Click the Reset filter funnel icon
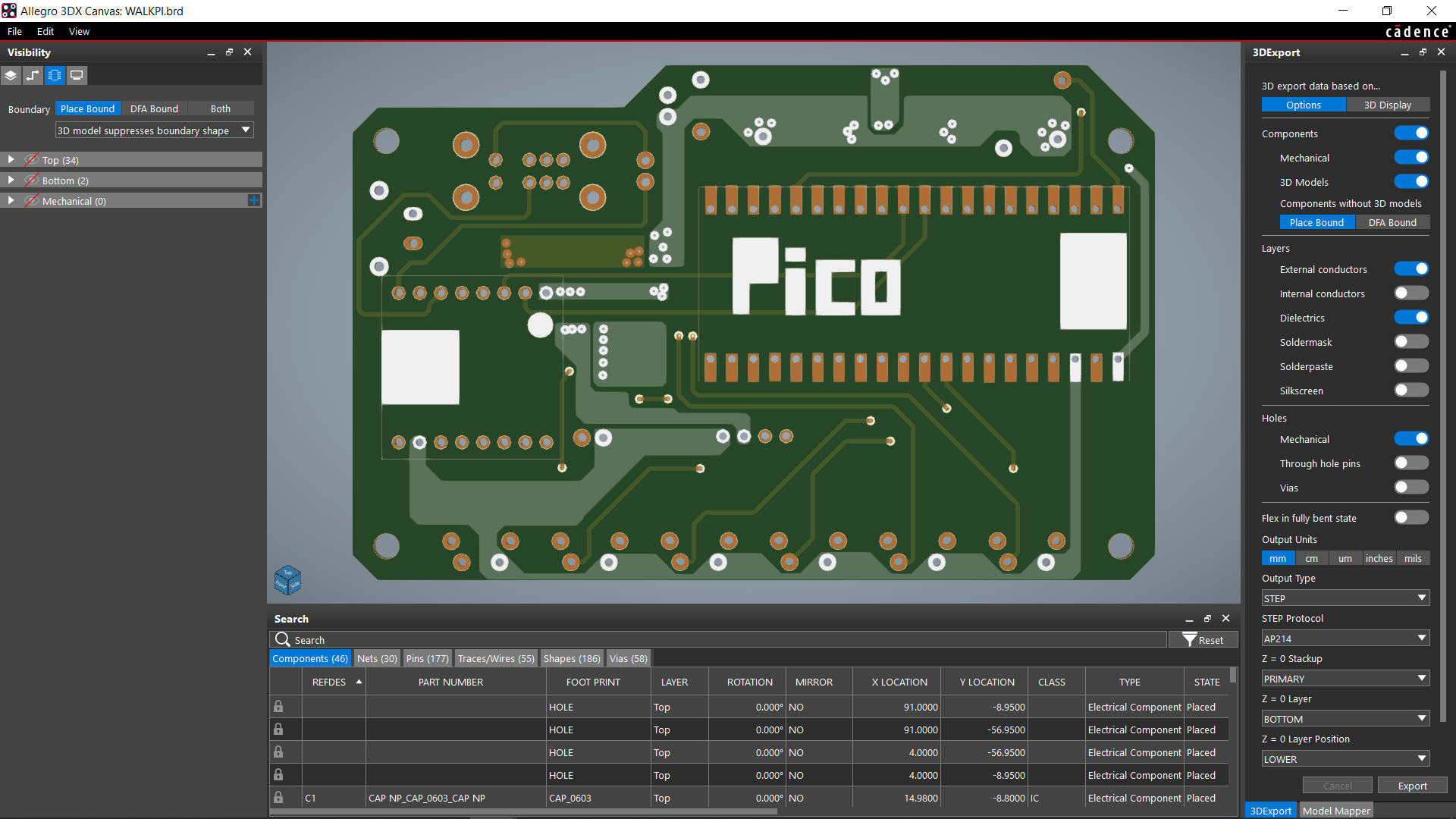This screenshot has height=819, width=1456. 1191,639
